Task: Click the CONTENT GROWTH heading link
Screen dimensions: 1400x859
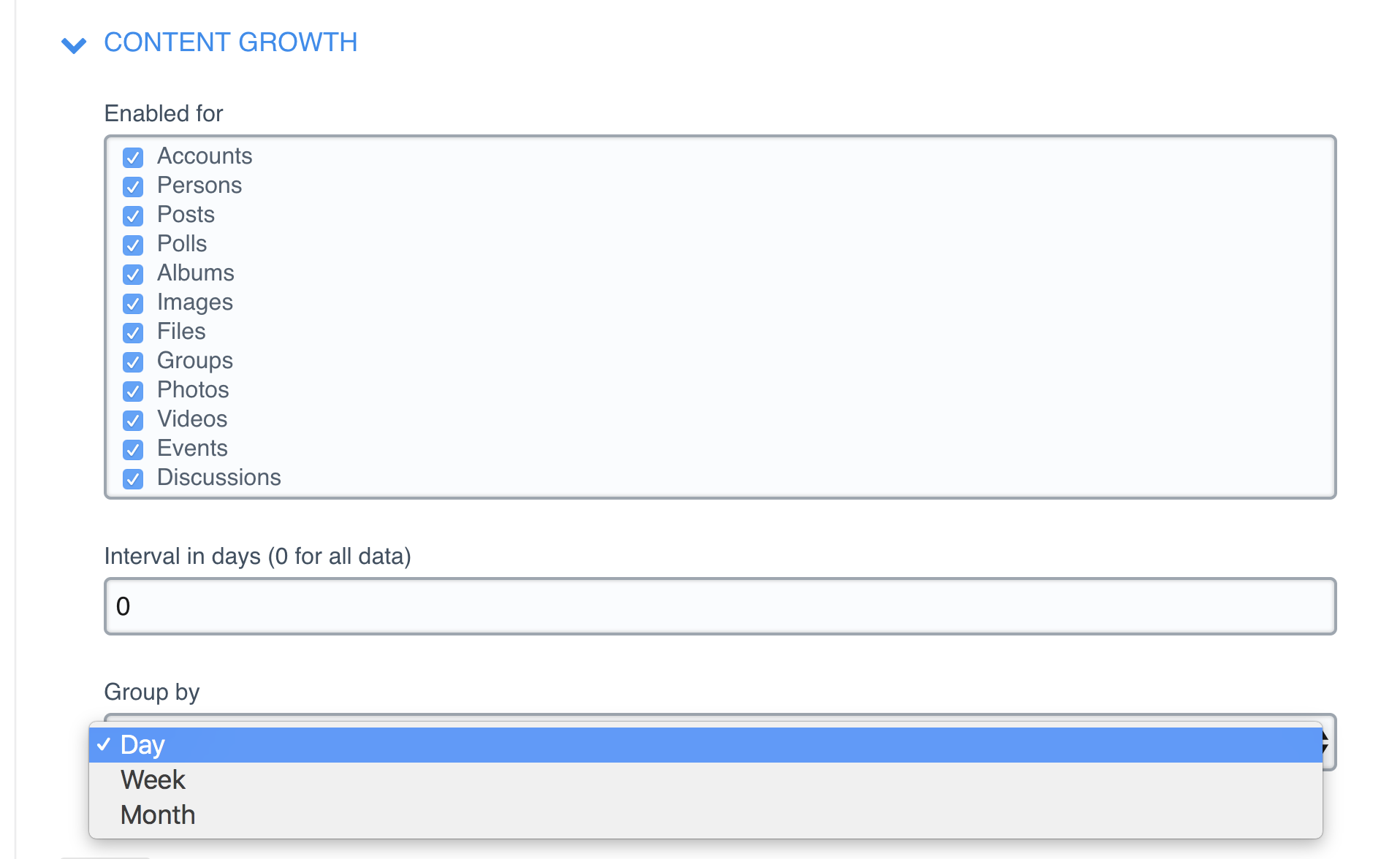Action: [x=230, y=42]
